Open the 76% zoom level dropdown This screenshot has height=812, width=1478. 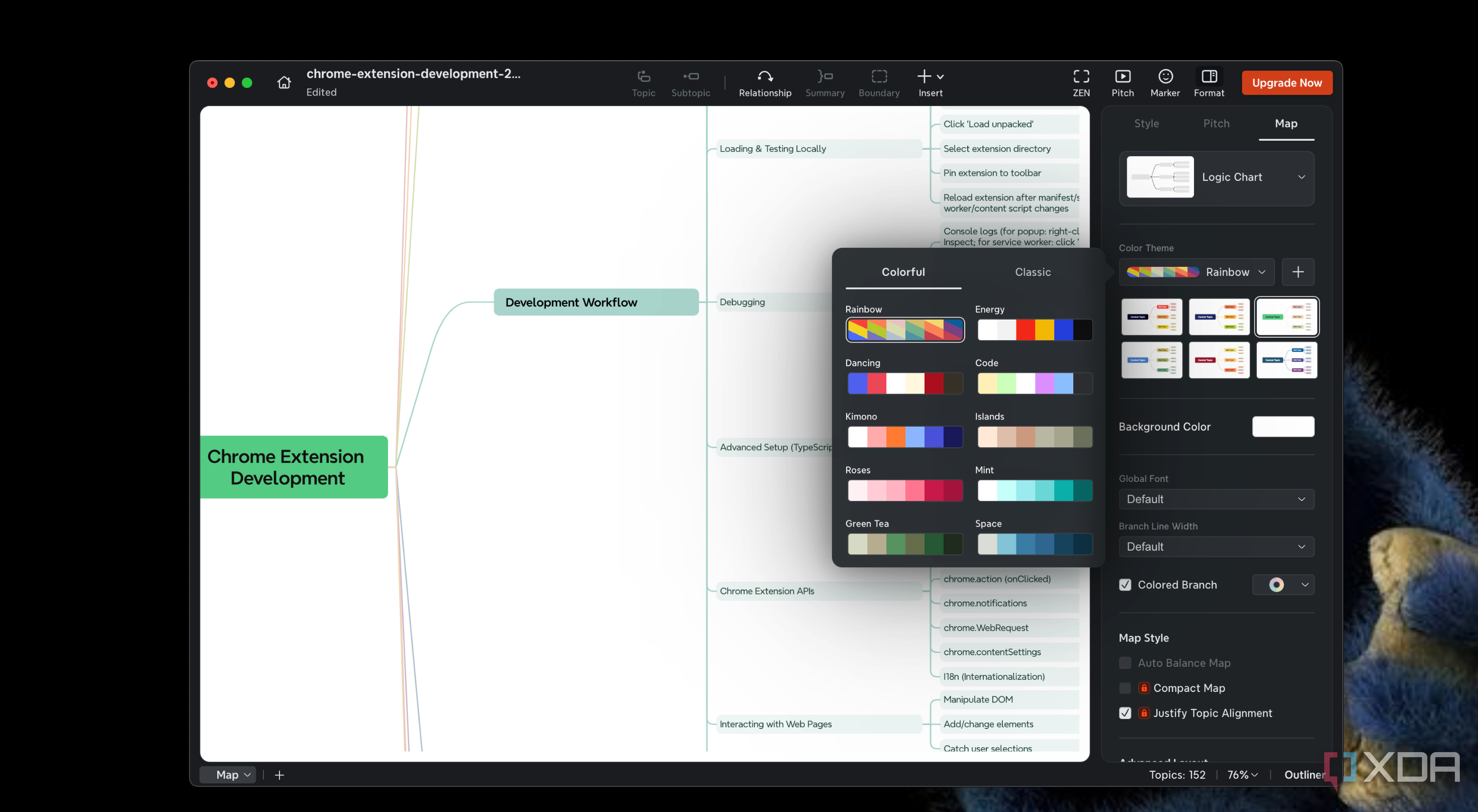coord(1243,775)
